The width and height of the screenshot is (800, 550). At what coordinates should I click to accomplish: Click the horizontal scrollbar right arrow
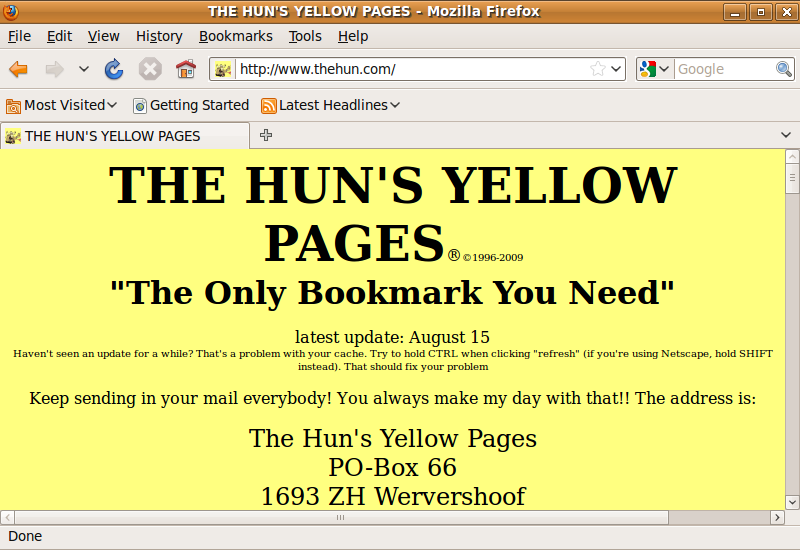pos(777,517)
